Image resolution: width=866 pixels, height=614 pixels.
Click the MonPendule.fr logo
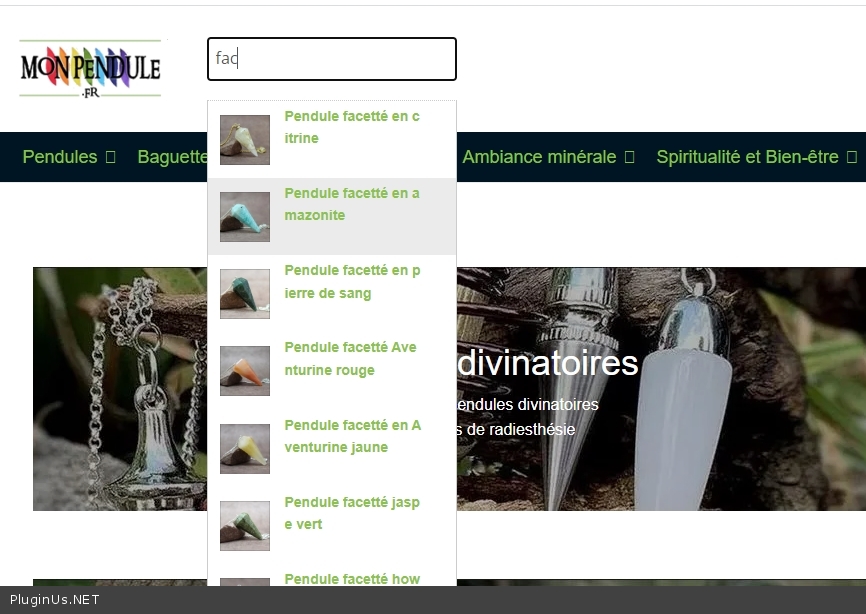point(91,69)
